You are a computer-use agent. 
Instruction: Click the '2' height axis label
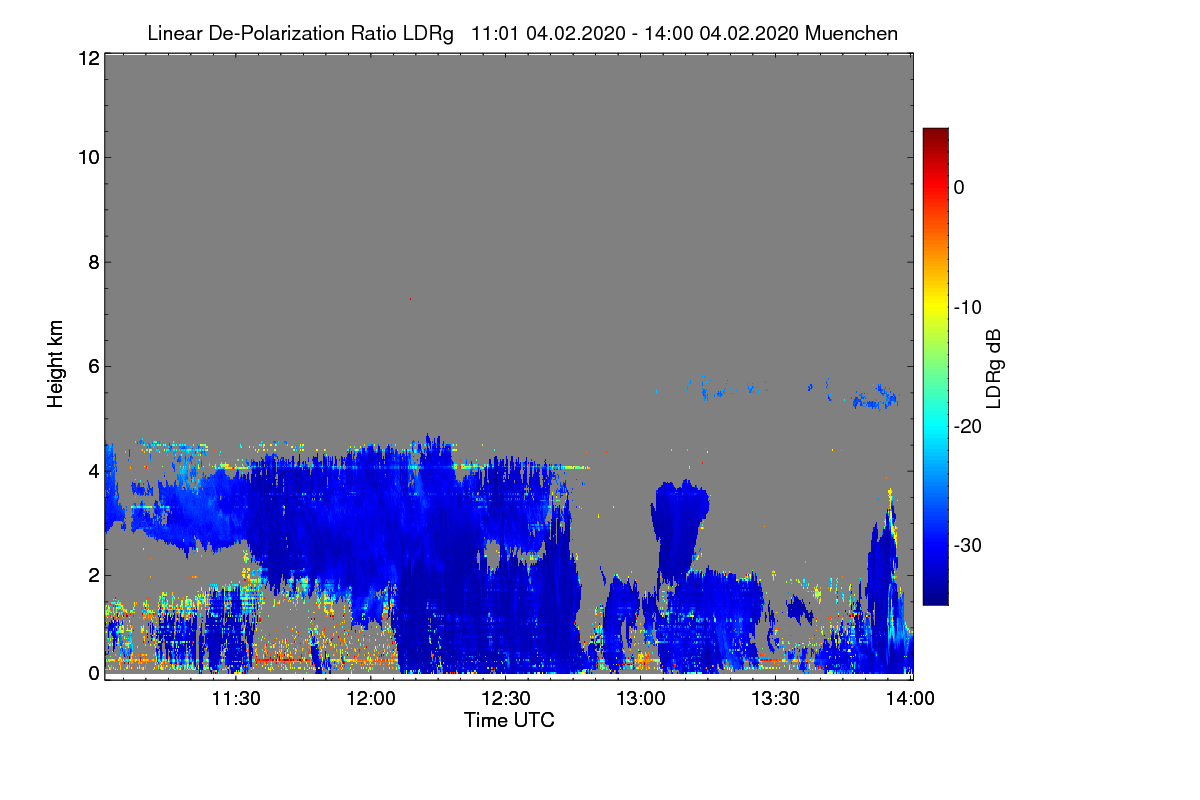[x=92, y=575]
